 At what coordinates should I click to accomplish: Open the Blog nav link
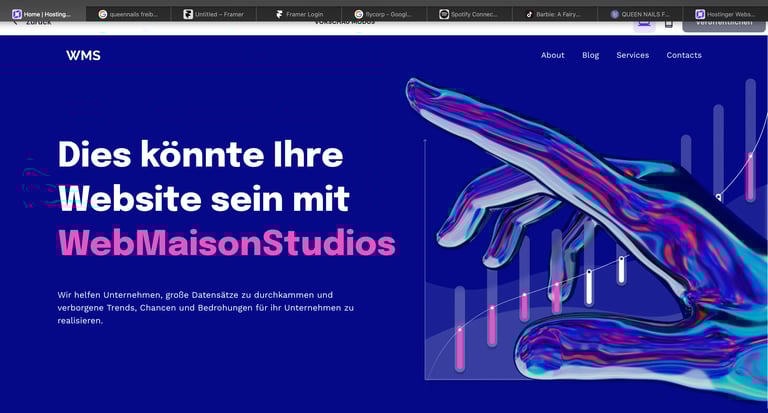(x=590, y=55)
